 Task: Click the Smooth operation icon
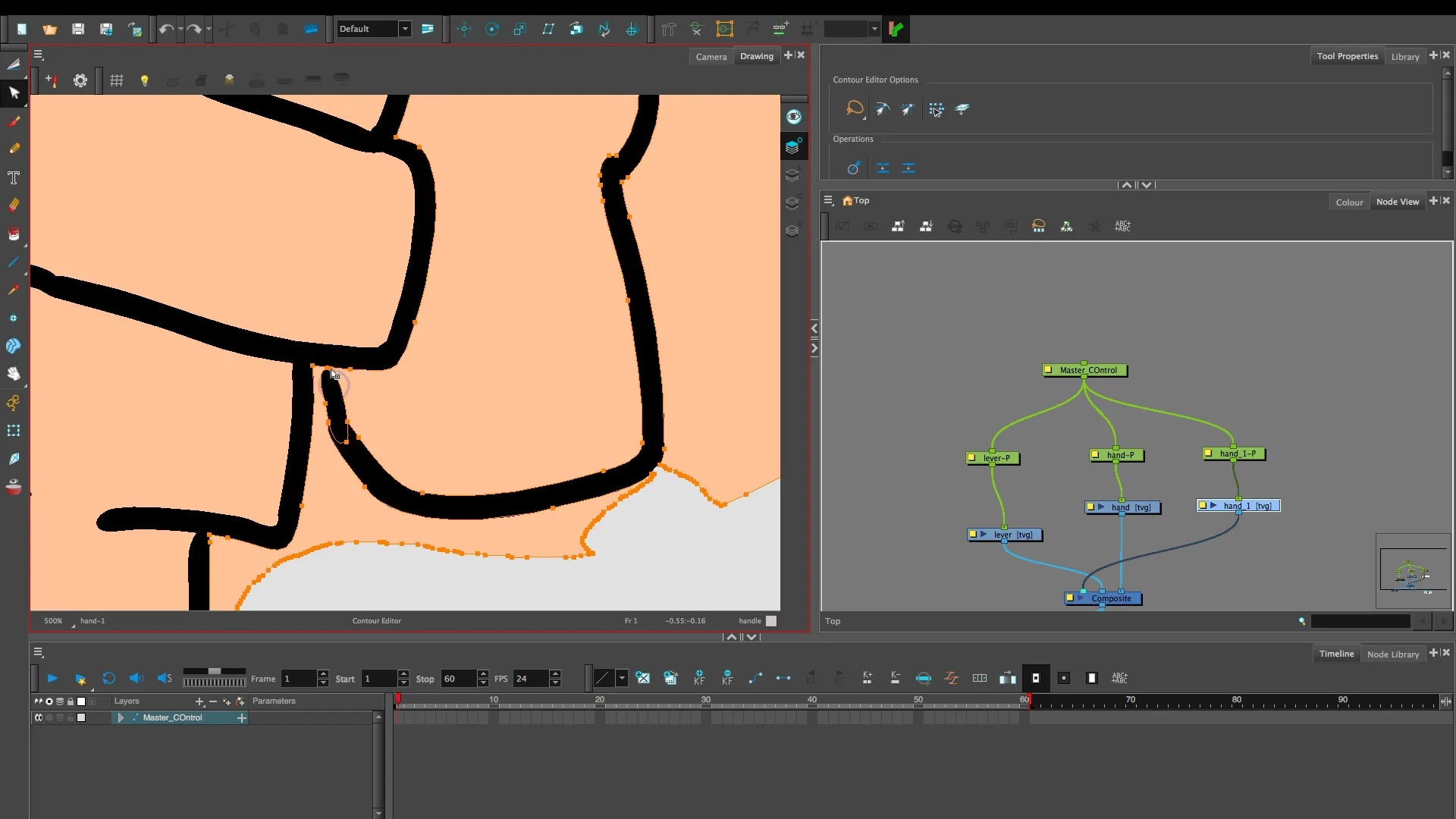coord(853,168)
